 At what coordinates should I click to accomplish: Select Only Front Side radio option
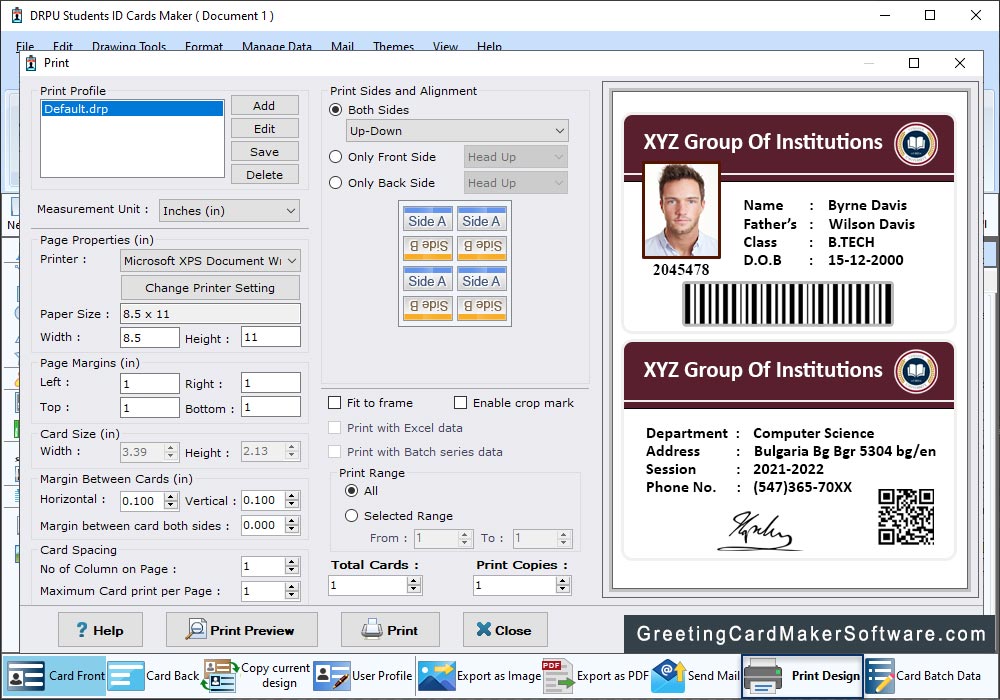click(x=335, y=157)
